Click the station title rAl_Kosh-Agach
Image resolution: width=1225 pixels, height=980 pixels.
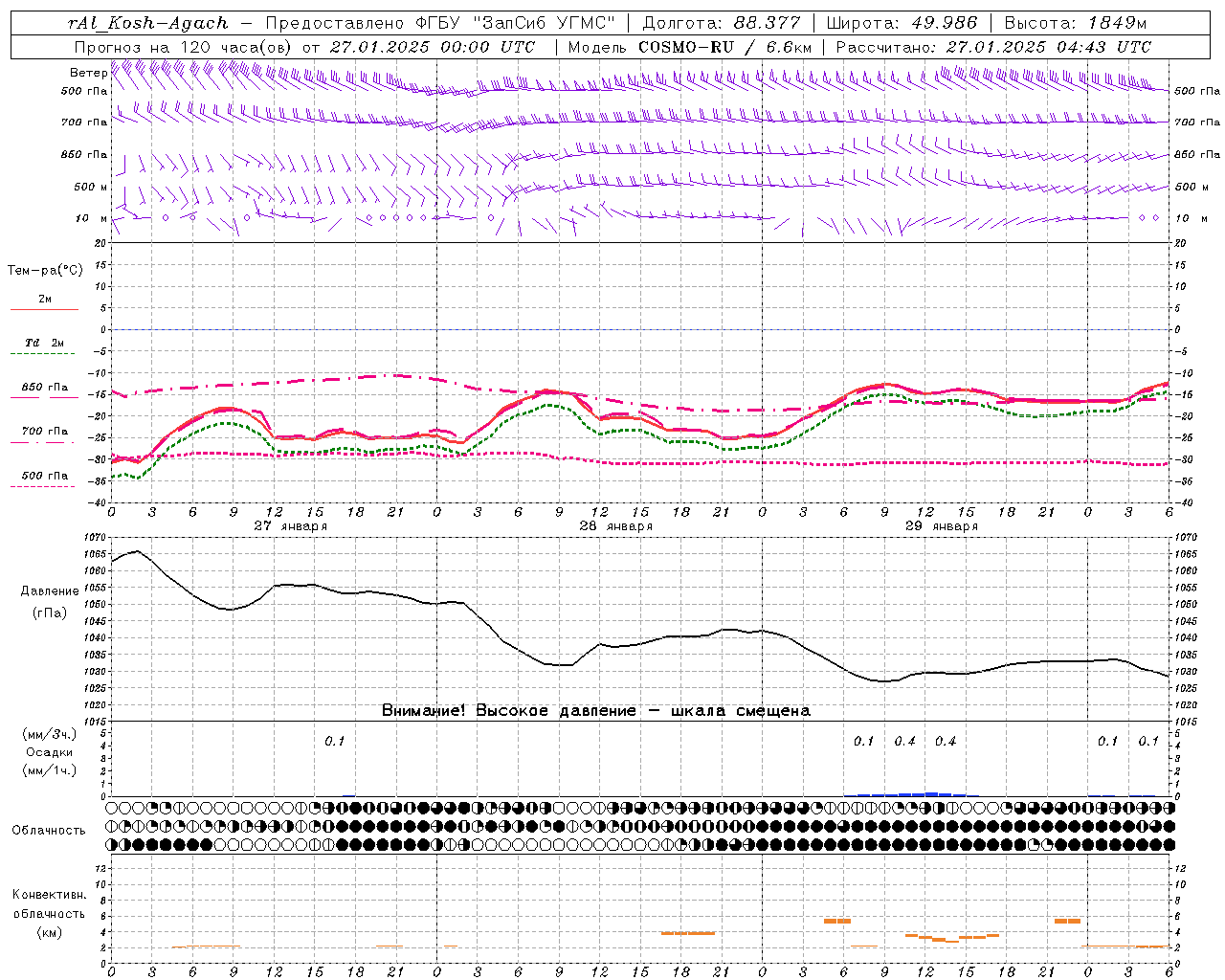point(148,23)
